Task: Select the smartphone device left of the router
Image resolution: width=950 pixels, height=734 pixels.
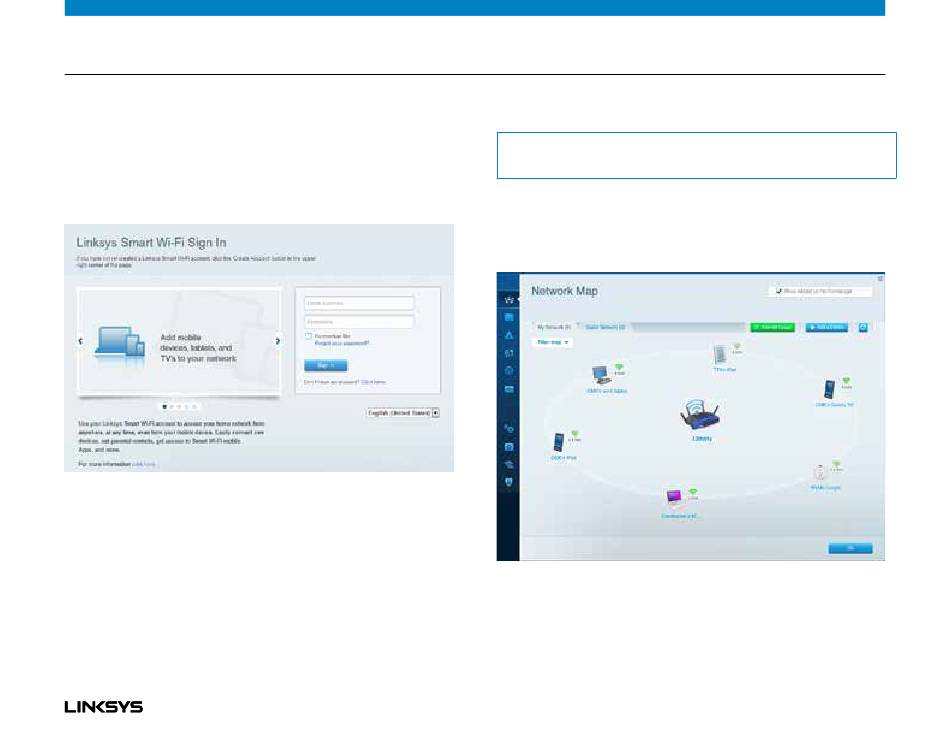Action: 559,442
